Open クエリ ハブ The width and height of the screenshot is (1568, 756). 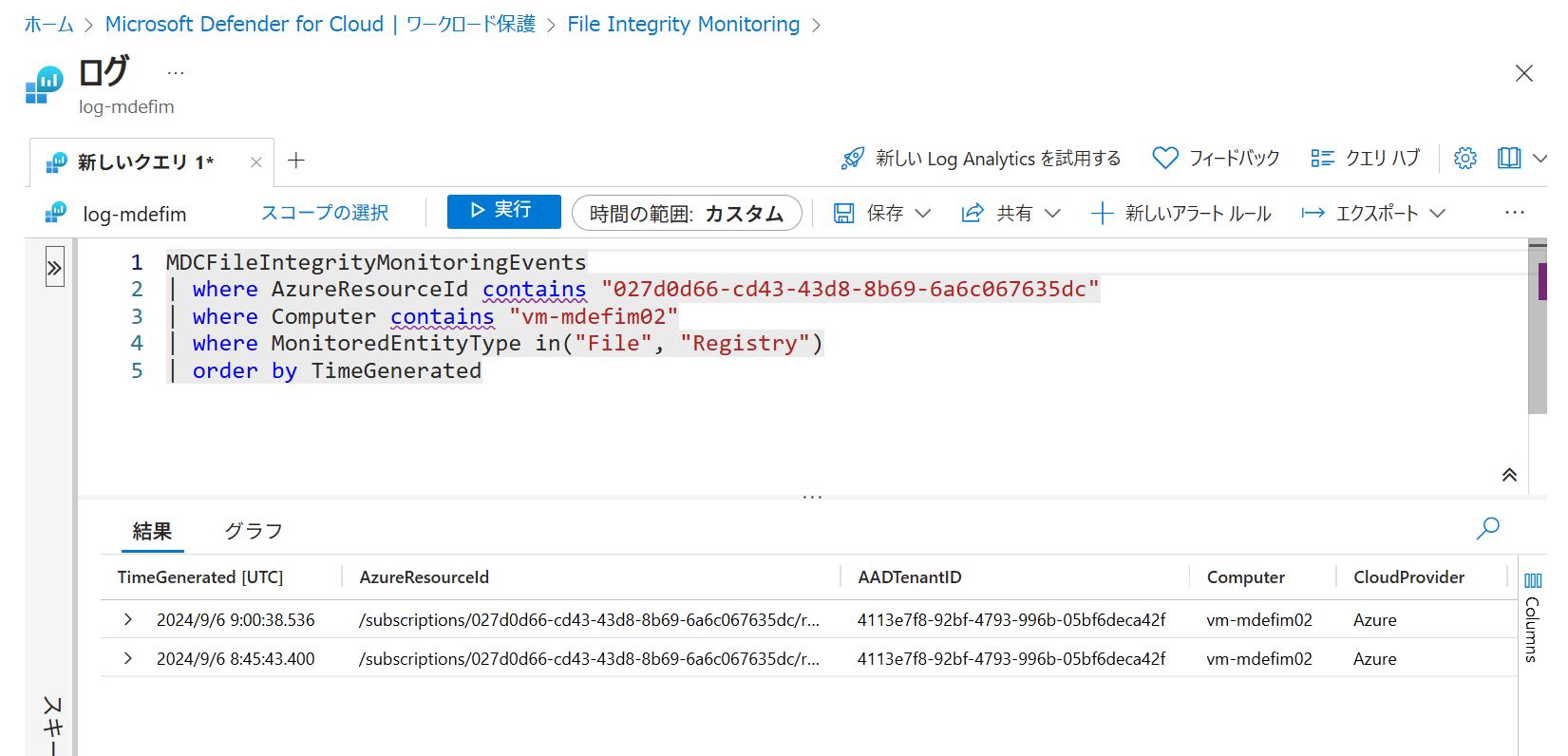1365,158
